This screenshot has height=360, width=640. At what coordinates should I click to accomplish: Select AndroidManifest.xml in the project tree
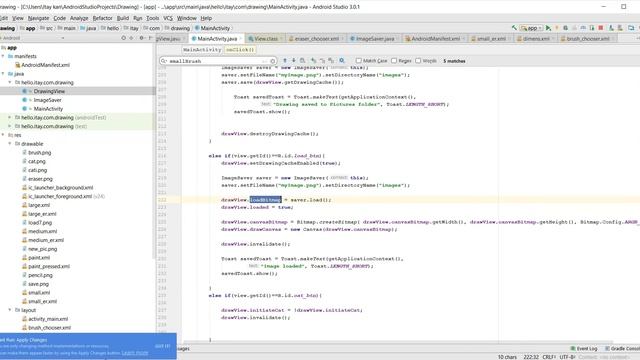click(45, 65)
